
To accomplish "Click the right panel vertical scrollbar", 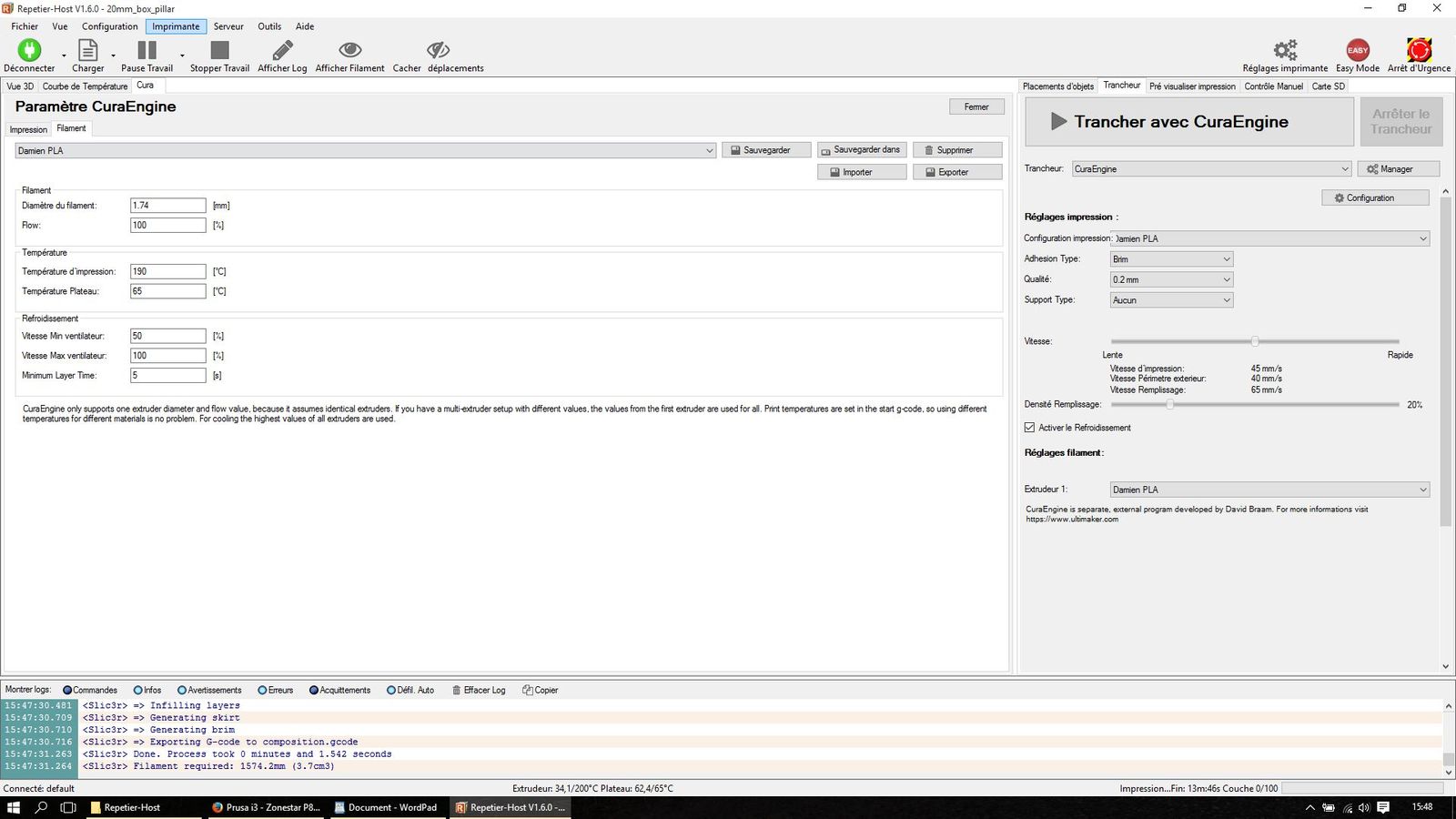I will 1446,364.
